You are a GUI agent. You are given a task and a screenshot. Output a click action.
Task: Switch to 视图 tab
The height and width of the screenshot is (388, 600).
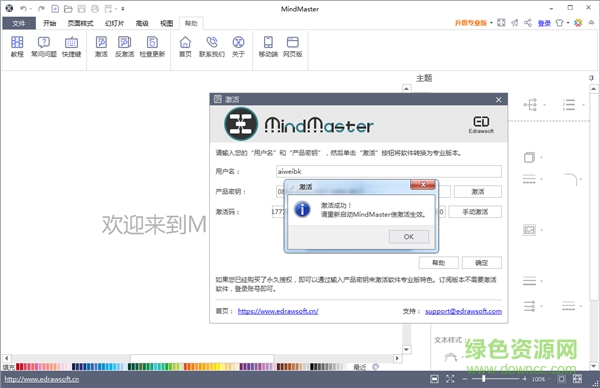[166, 23]
